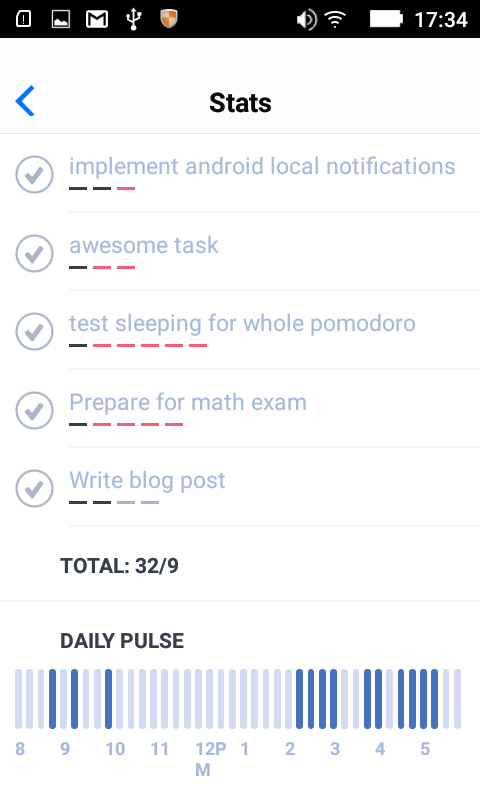Uncheck the 'awesome task' checkmark circle
The width and height of the screenshot is (480, 800).
click(x=34, y=253)
